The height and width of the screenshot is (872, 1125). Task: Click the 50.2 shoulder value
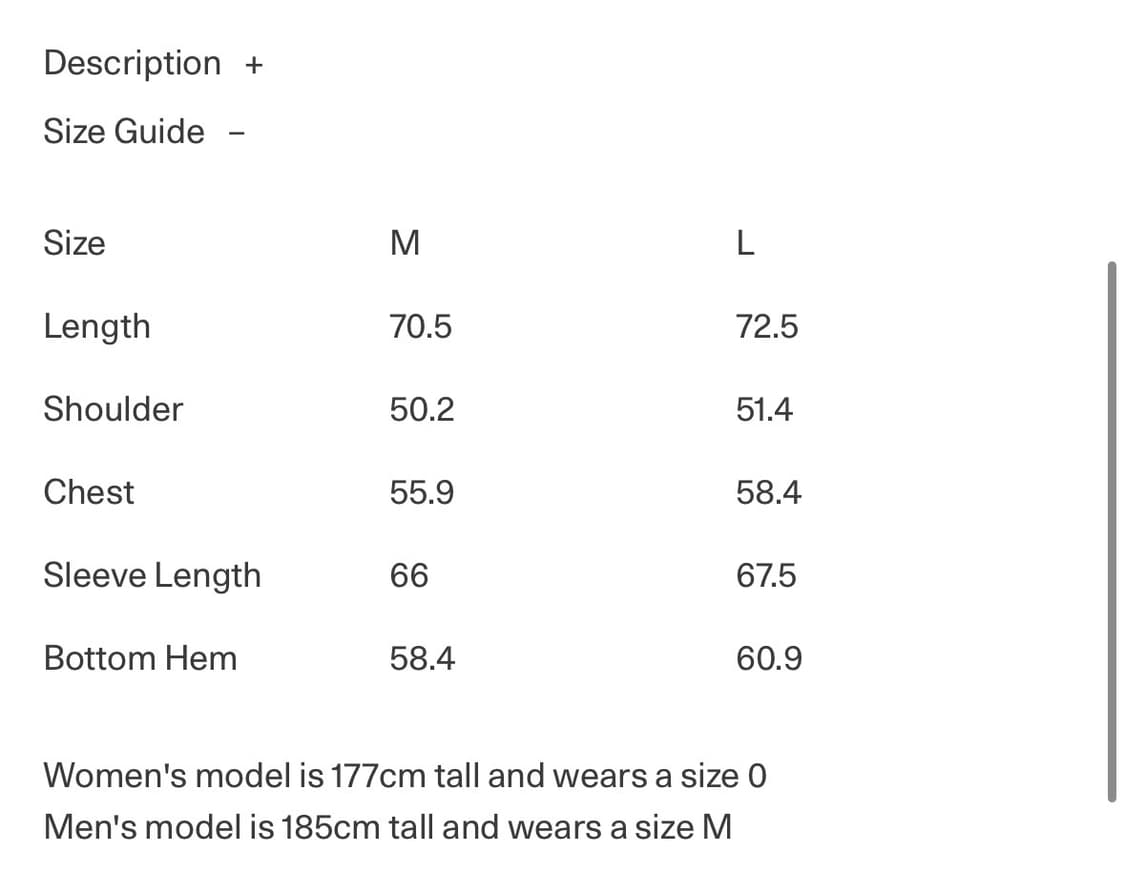pyautogui.click(x=421, y=409)
